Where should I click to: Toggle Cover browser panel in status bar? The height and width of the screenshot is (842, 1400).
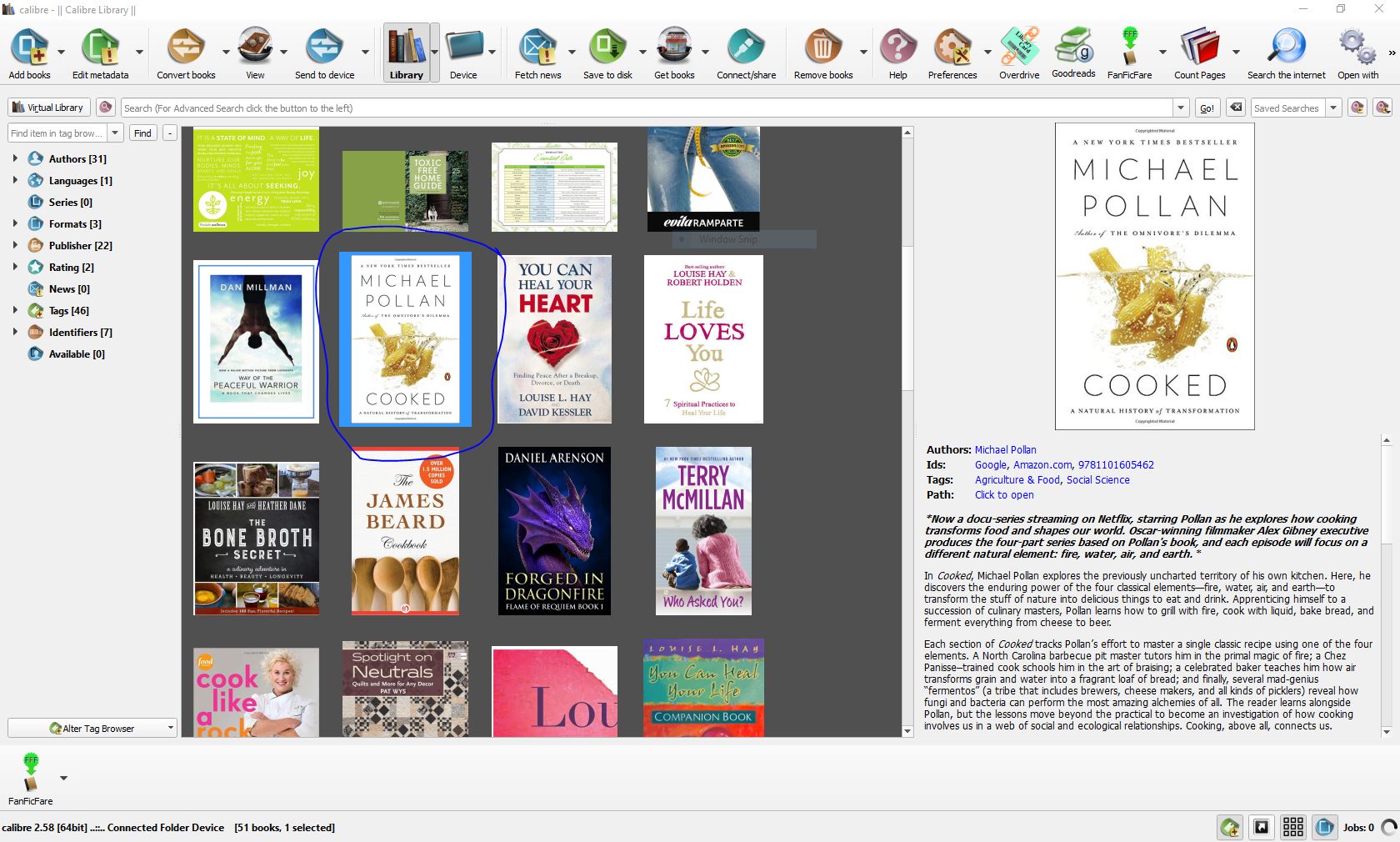point(1262,827)
